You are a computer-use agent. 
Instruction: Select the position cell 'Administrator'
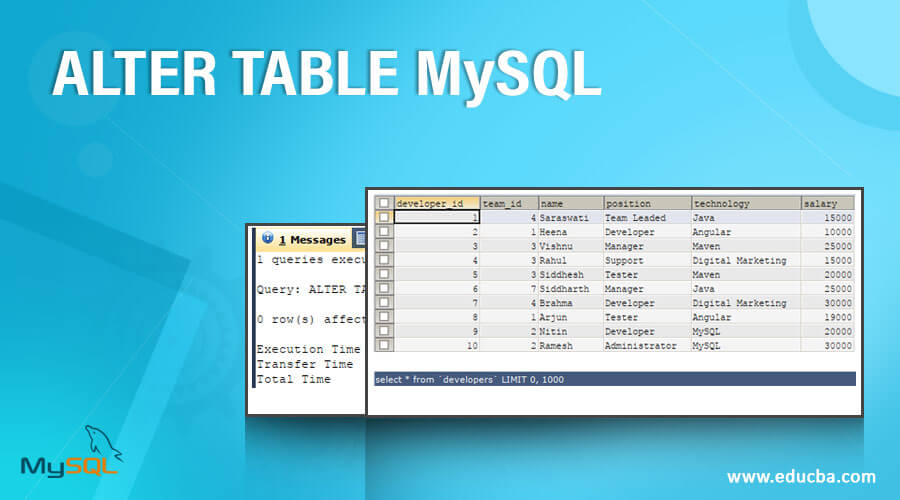(x=647, y=345)
